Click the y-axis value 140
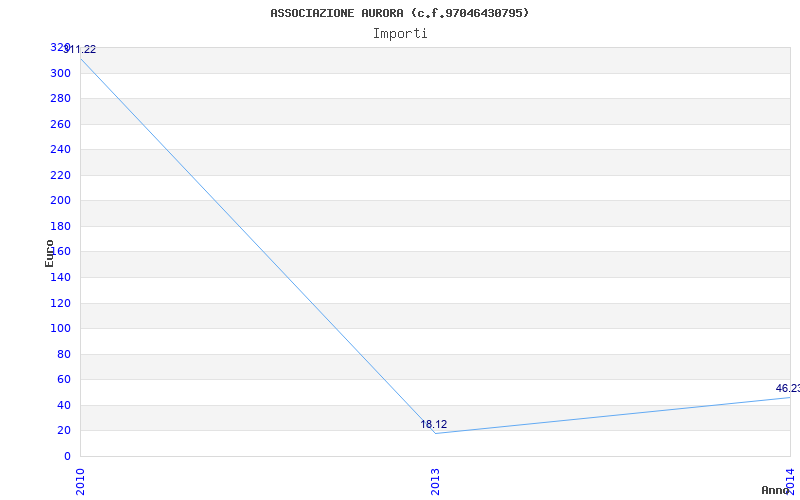Screen dimensions: 800x500 [60, 278]
